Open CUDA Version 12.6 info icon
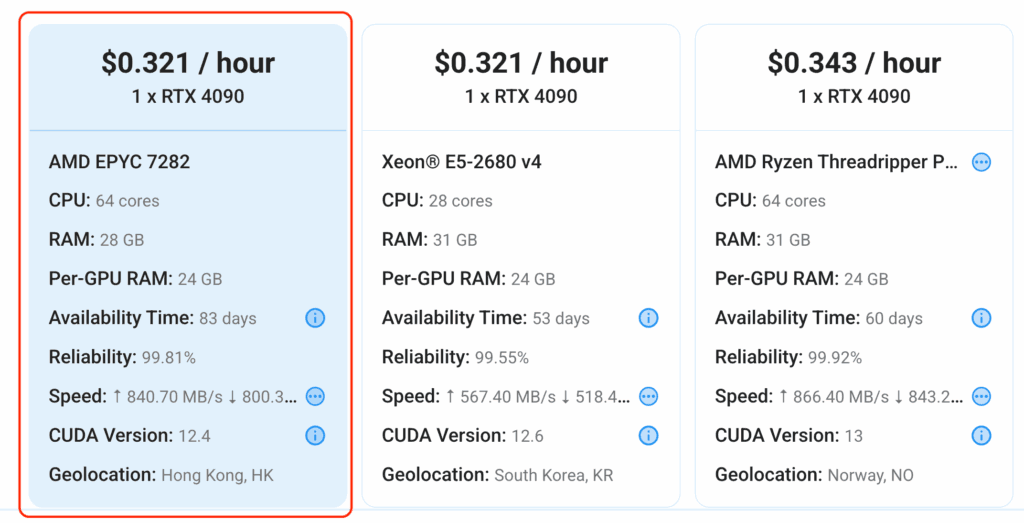This screenshot has width=1024, height=523. coord(648,435)
